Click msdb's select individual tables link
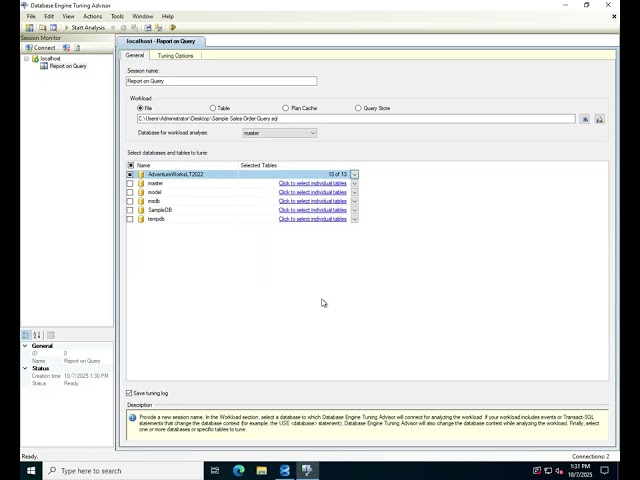This screenshot has width=640, height=480. [x=312, y=201]
